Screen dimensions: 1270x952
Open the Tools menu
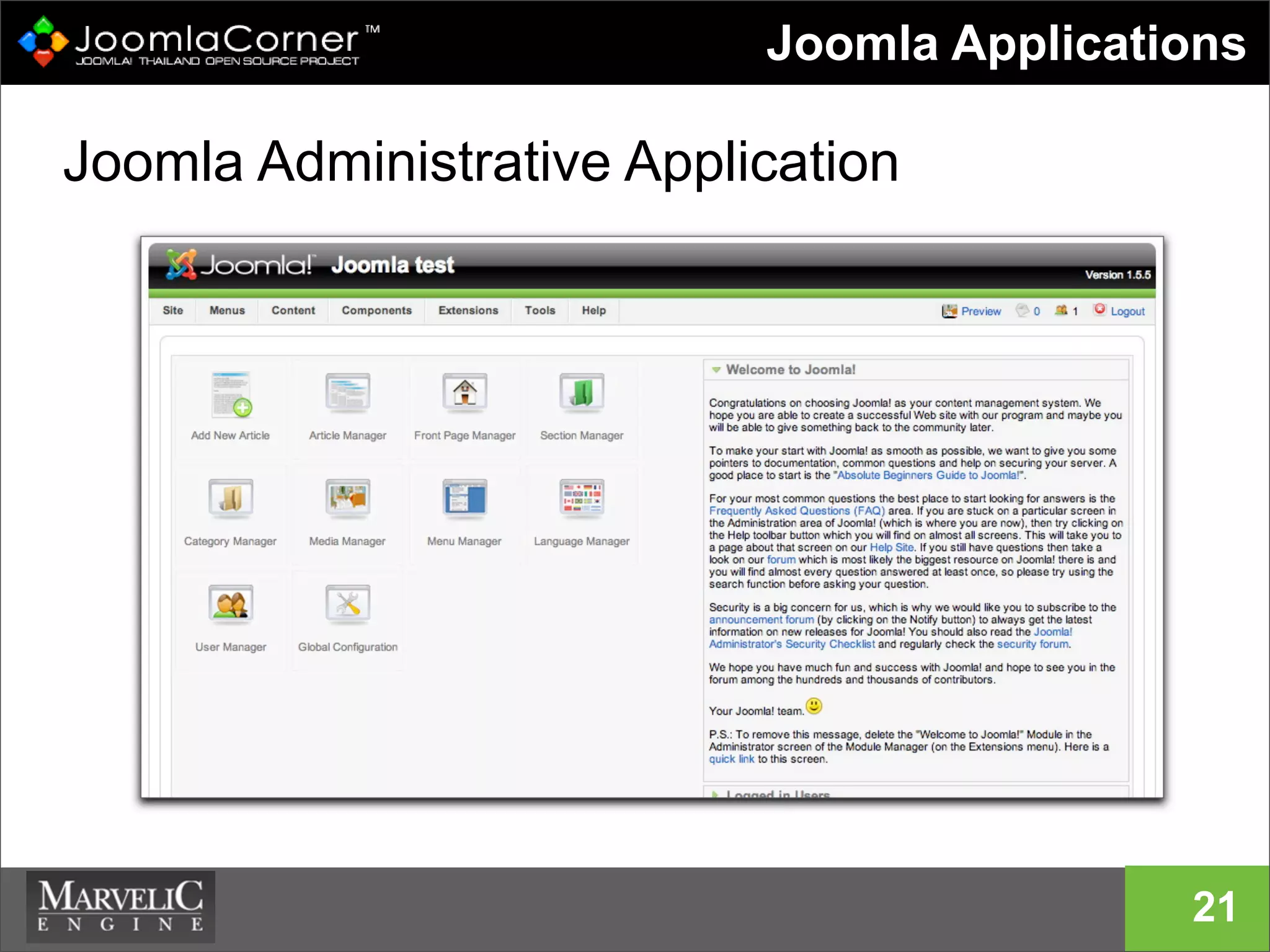[x=540, y=311]
